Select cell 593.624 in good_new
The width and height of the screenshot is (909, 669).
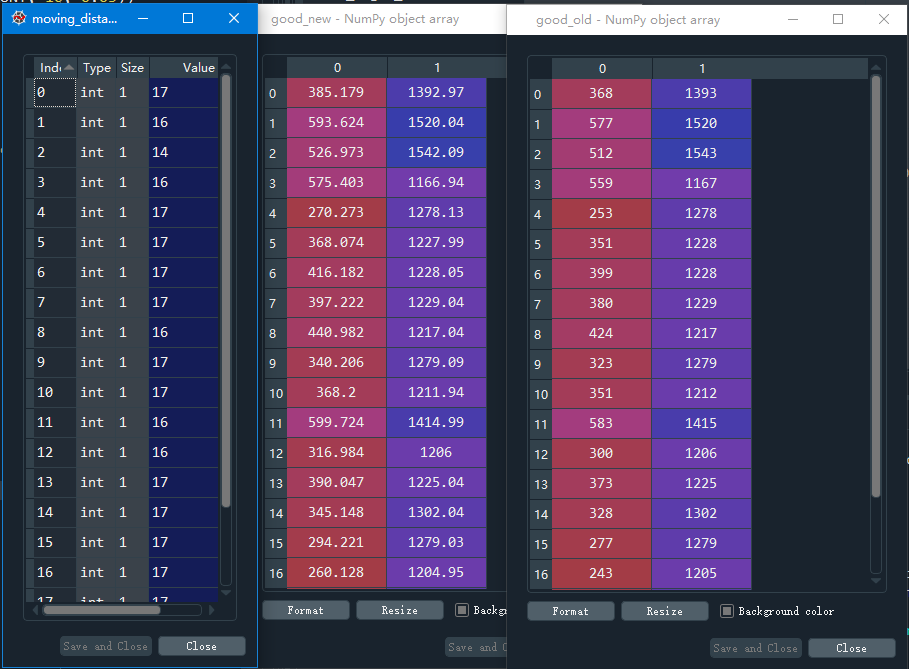336,122
